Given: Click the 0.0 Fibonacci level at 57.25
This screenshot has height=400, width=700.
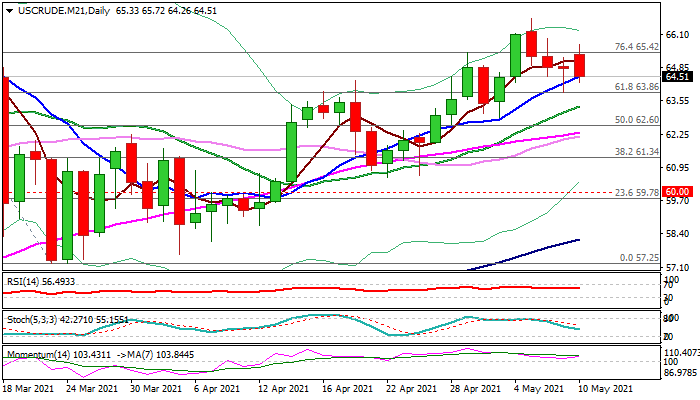Looking at the screenshot, I should point(637,258).
